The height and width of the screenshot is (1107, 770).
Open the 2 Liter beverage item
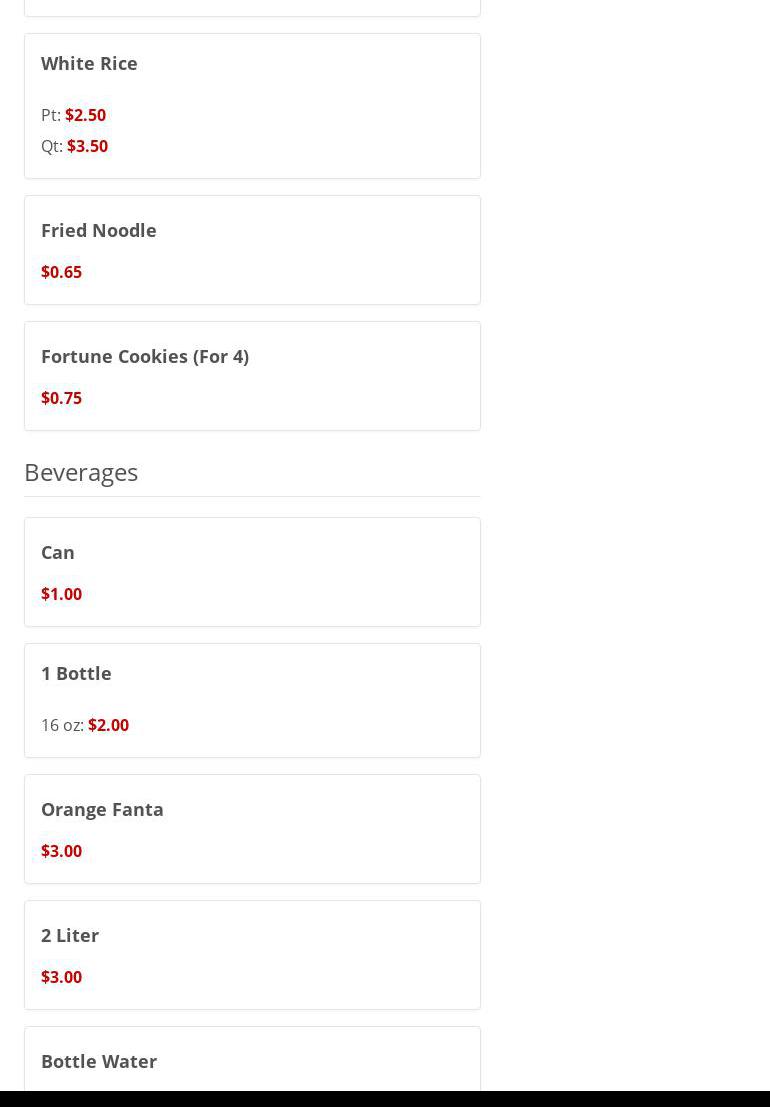pos(70,935)
